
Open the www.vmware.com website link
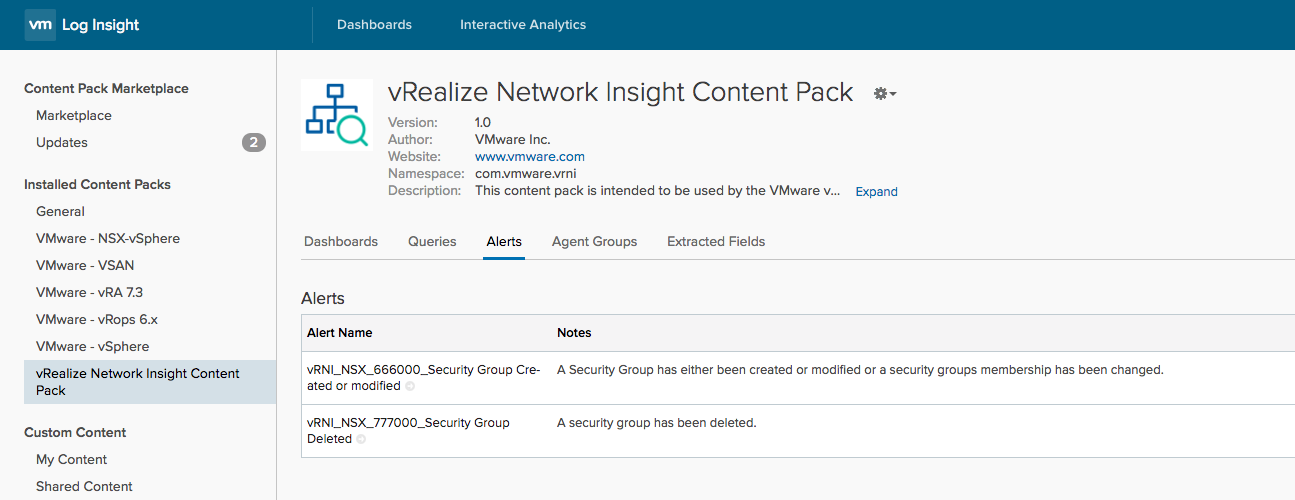[530, 157]
